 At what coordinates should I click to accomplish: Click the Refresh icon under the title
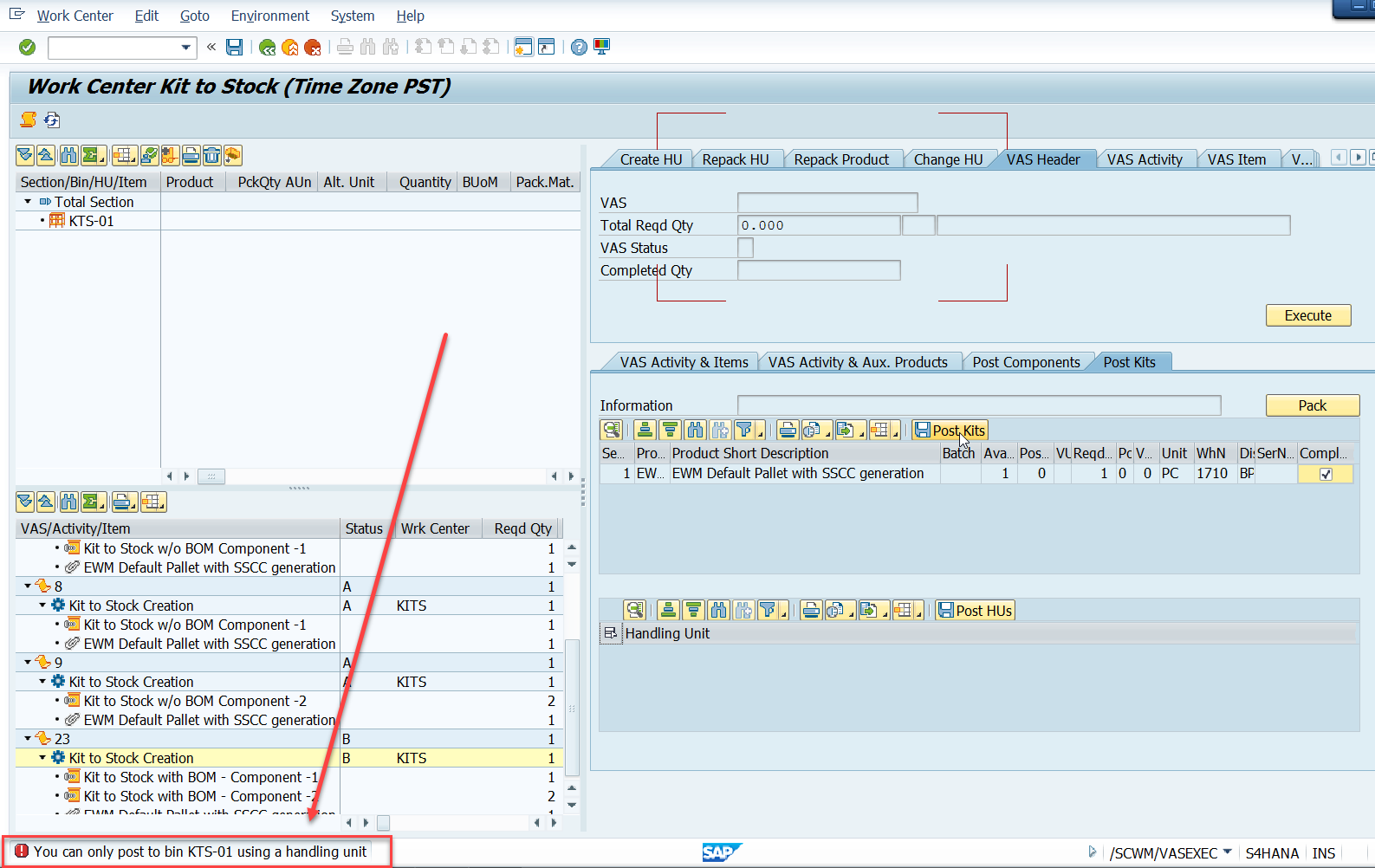pyautogui.click(x=52, y=120)
